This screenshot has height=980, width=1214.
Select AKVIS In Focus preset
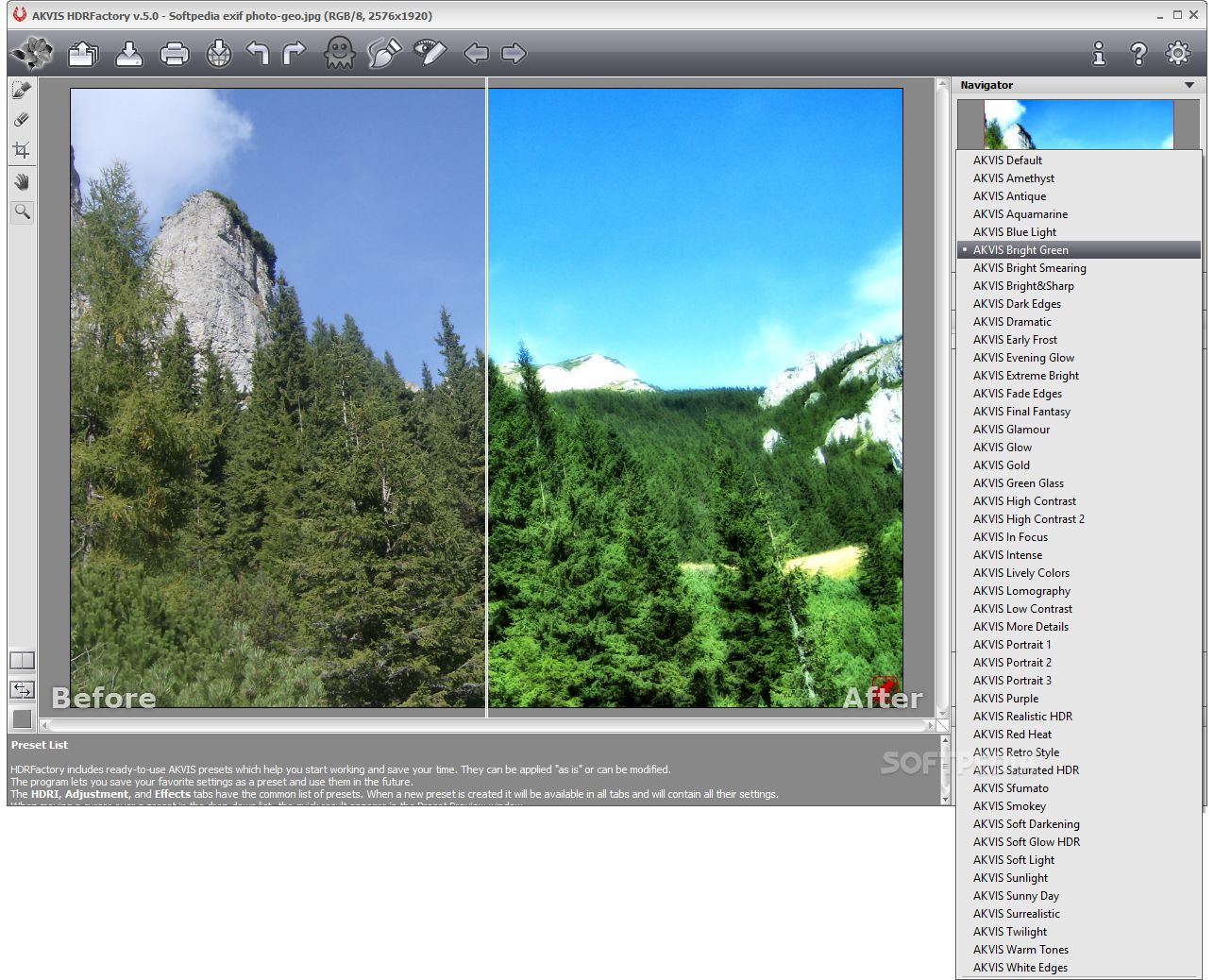[1079, 537]
